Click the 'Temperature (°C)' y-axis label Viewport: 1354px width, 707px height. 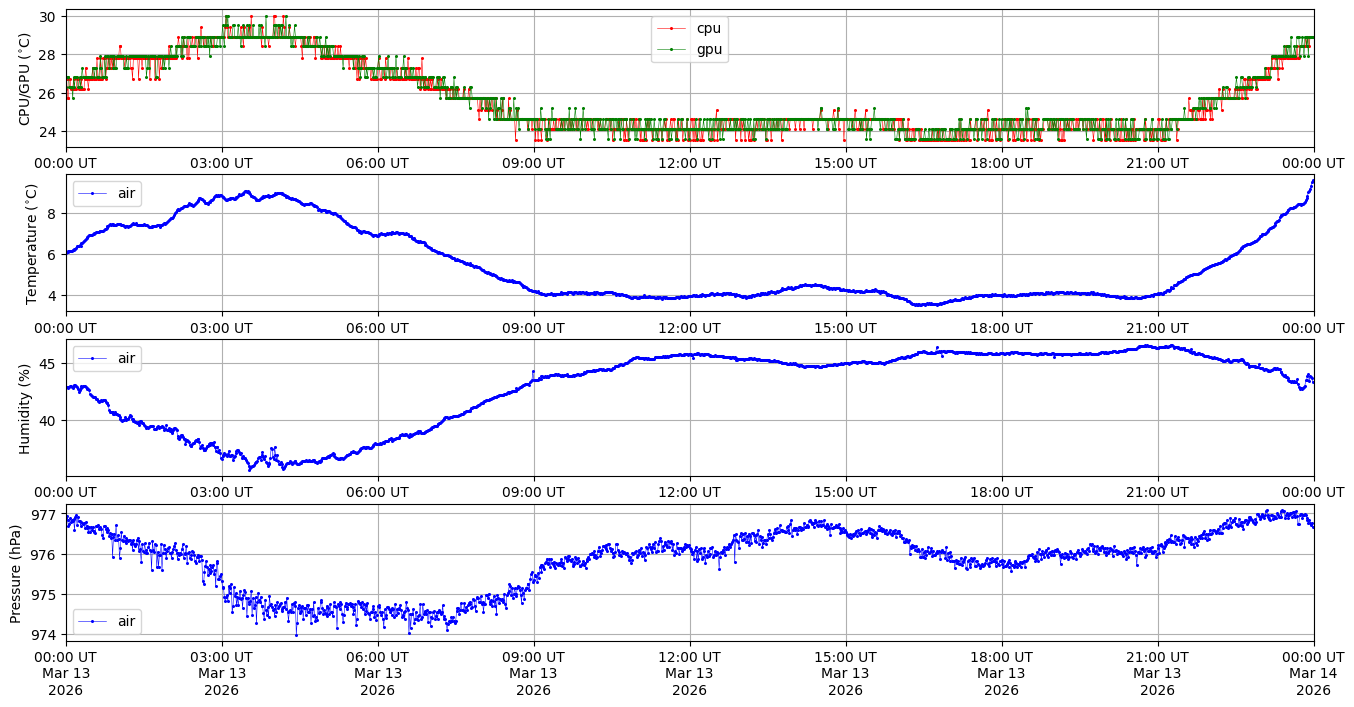point(31,243)
